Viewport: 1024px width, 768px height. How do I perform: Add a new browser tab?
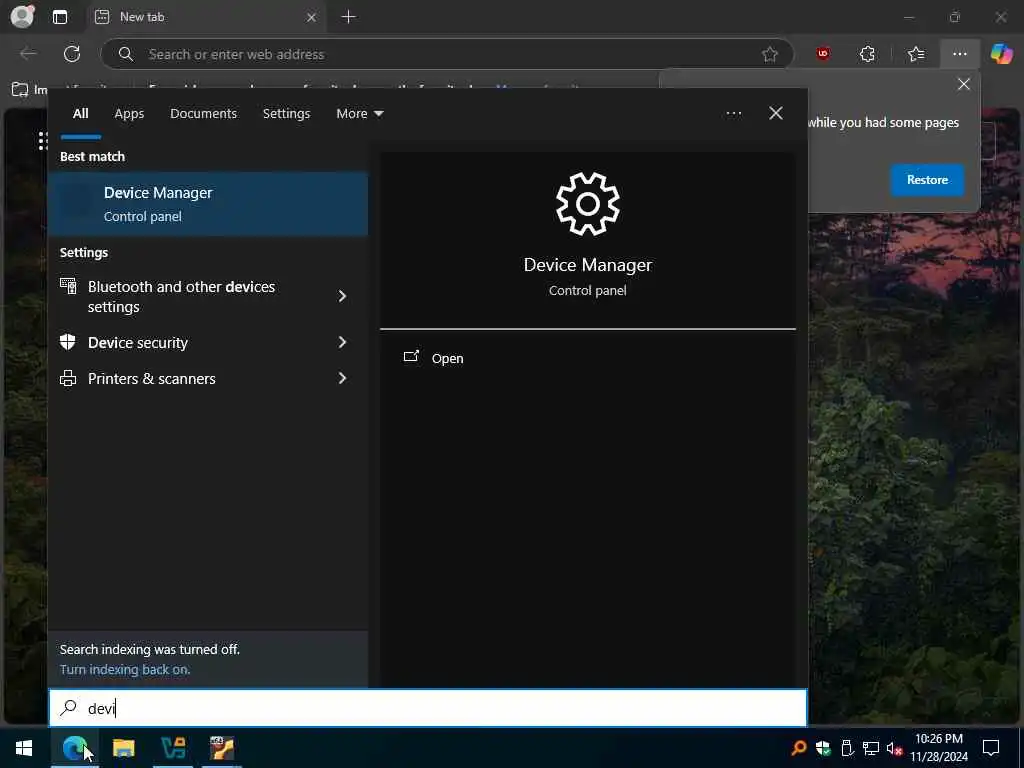(349, 17)
